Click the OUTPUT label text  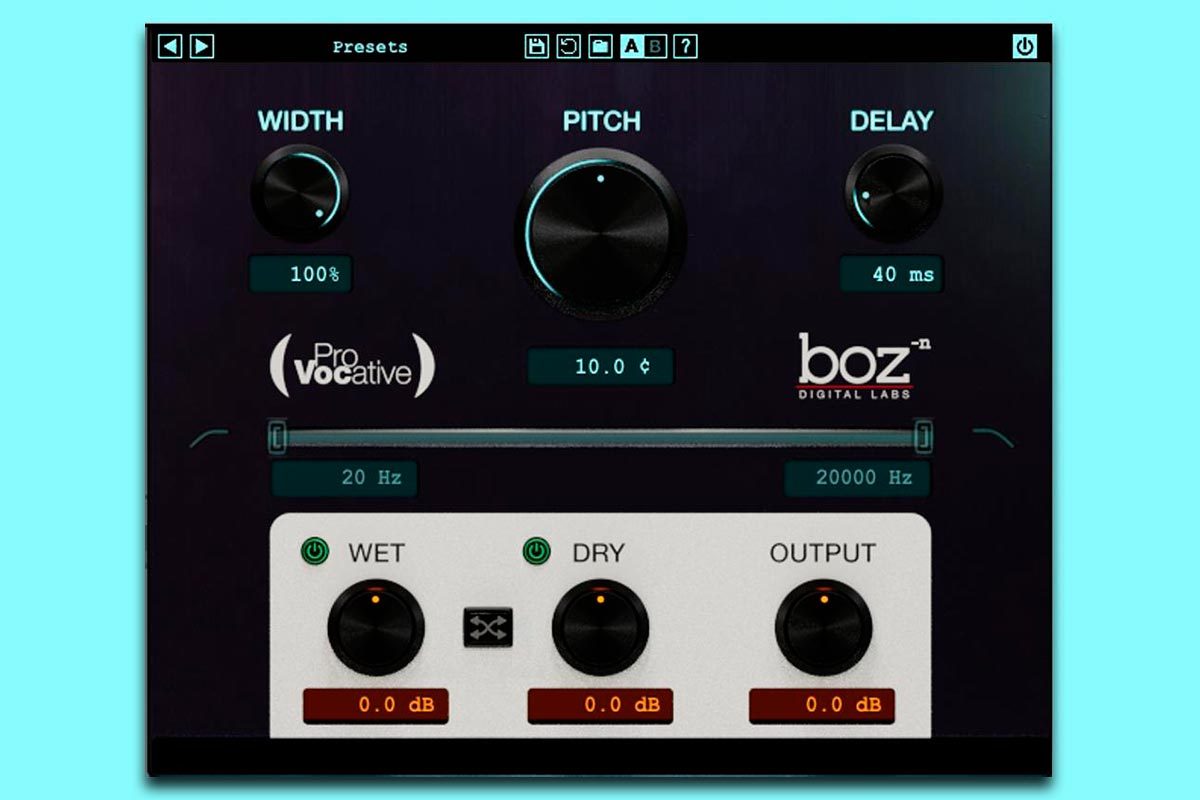(x=822, y=553)
